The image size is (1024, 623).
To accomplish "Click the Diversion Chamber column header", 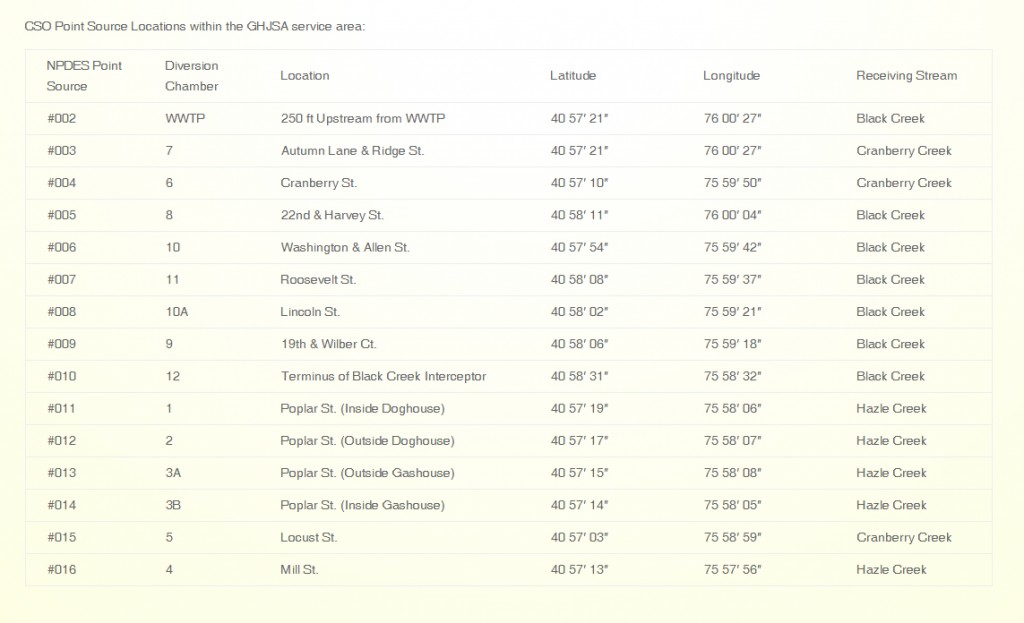I will click(191, 76).
